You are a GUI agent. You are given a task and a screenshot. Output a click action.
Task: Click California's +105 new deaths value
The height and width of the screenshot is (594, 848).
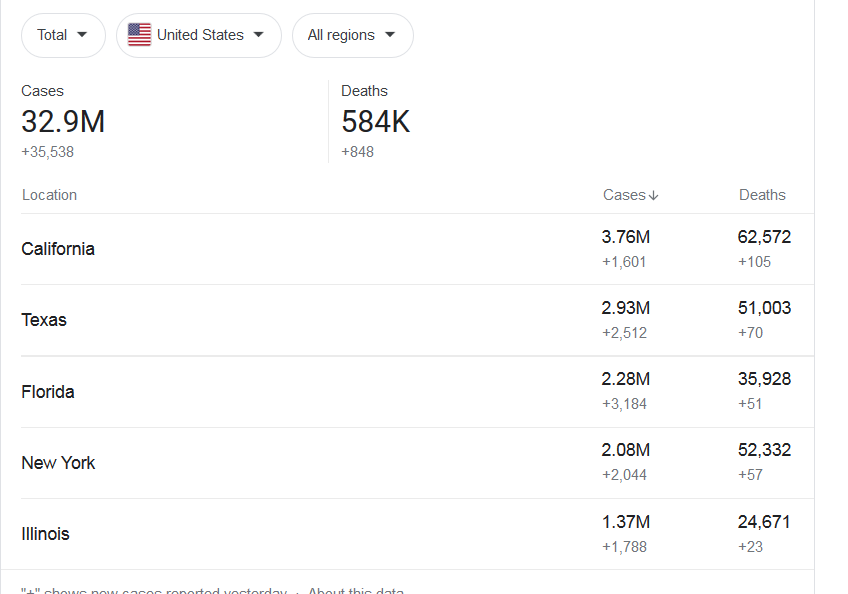(x=754, y=262)
